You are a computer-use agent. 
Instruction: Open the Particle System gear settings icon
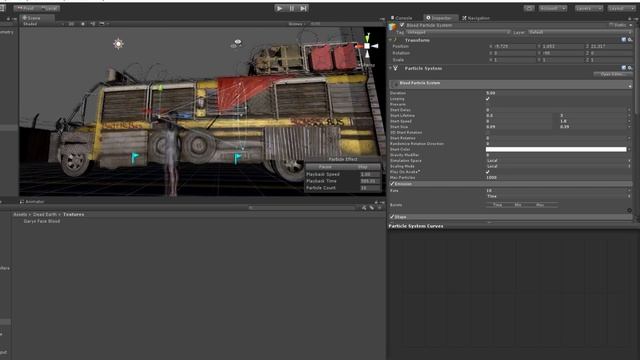630,68
